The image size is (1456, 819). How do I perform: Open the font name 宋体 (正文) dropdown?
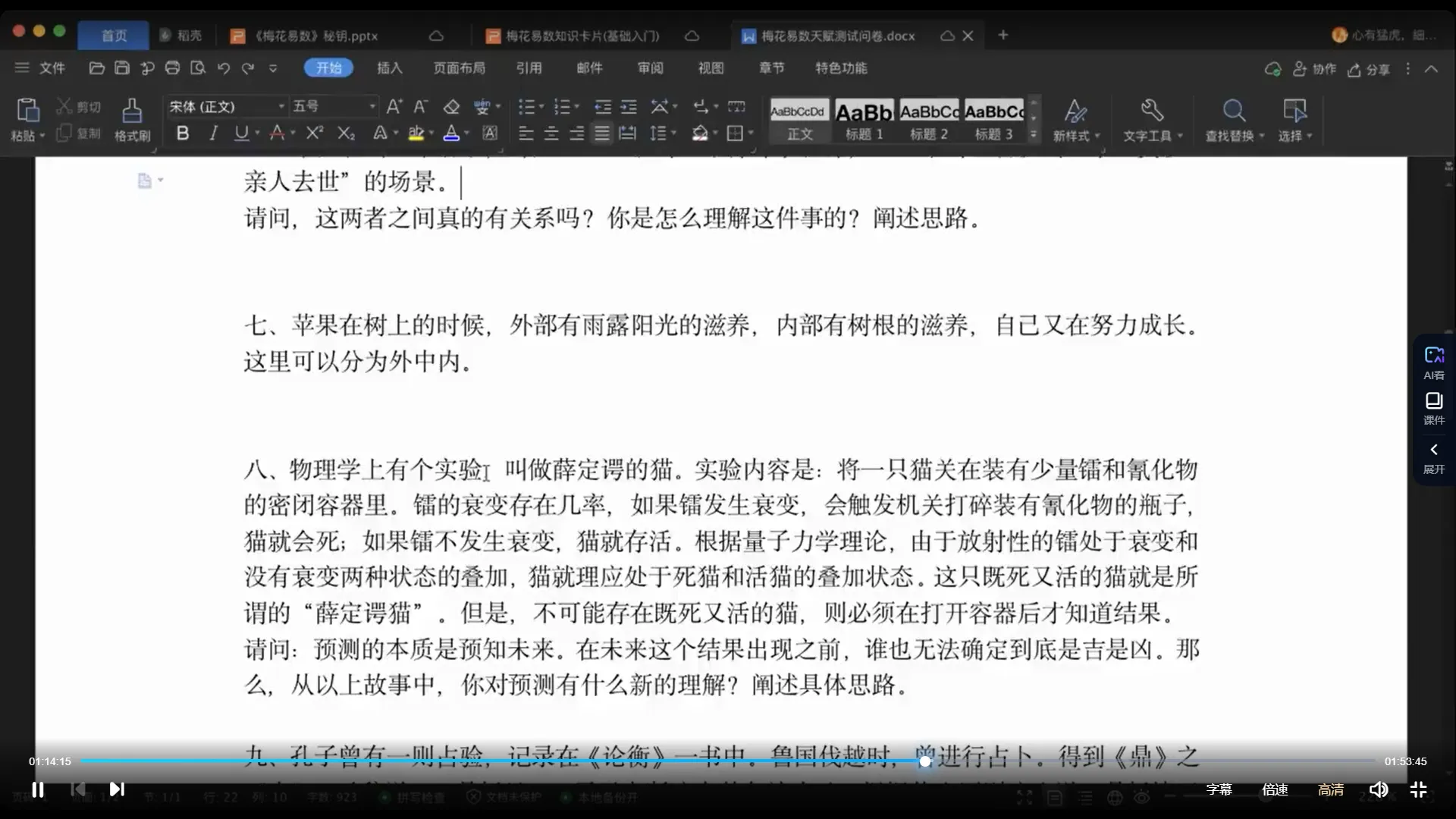click(x=281, y=107)
